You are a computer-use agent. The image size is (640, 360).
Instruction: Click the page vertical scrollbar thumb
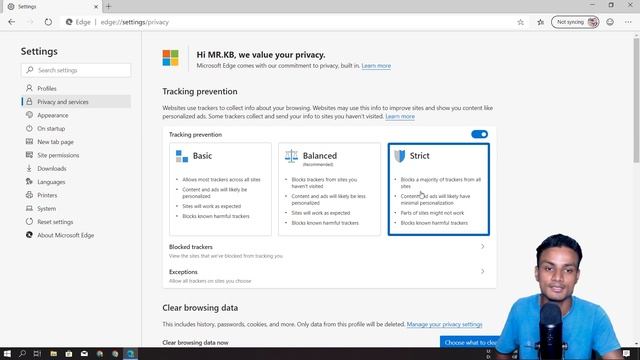pos(636,100)
